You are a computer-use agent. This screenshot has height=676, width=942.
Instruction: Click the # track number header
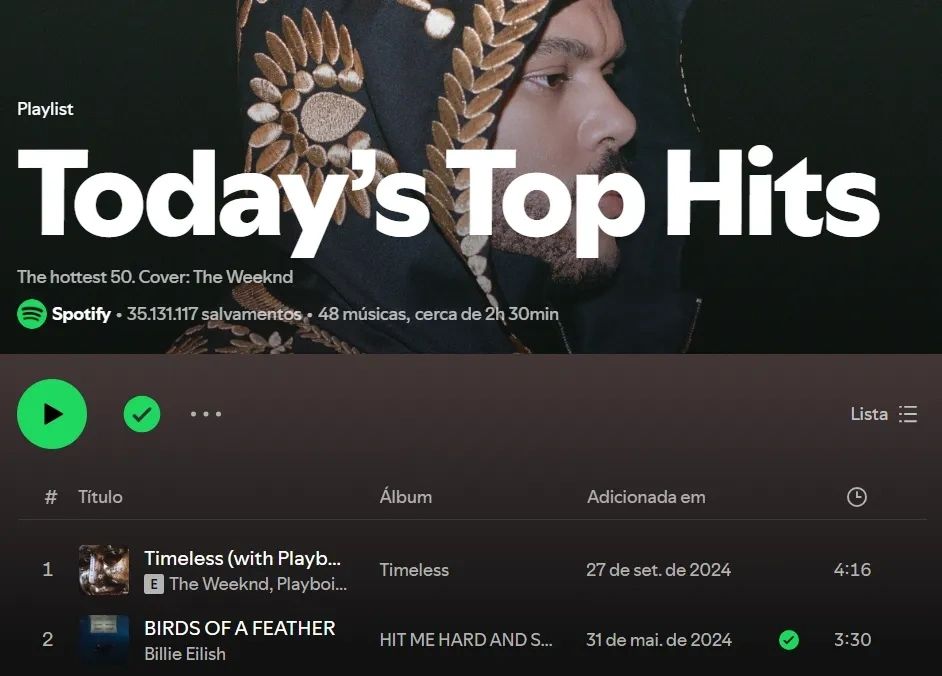click(x=51, y=497)
